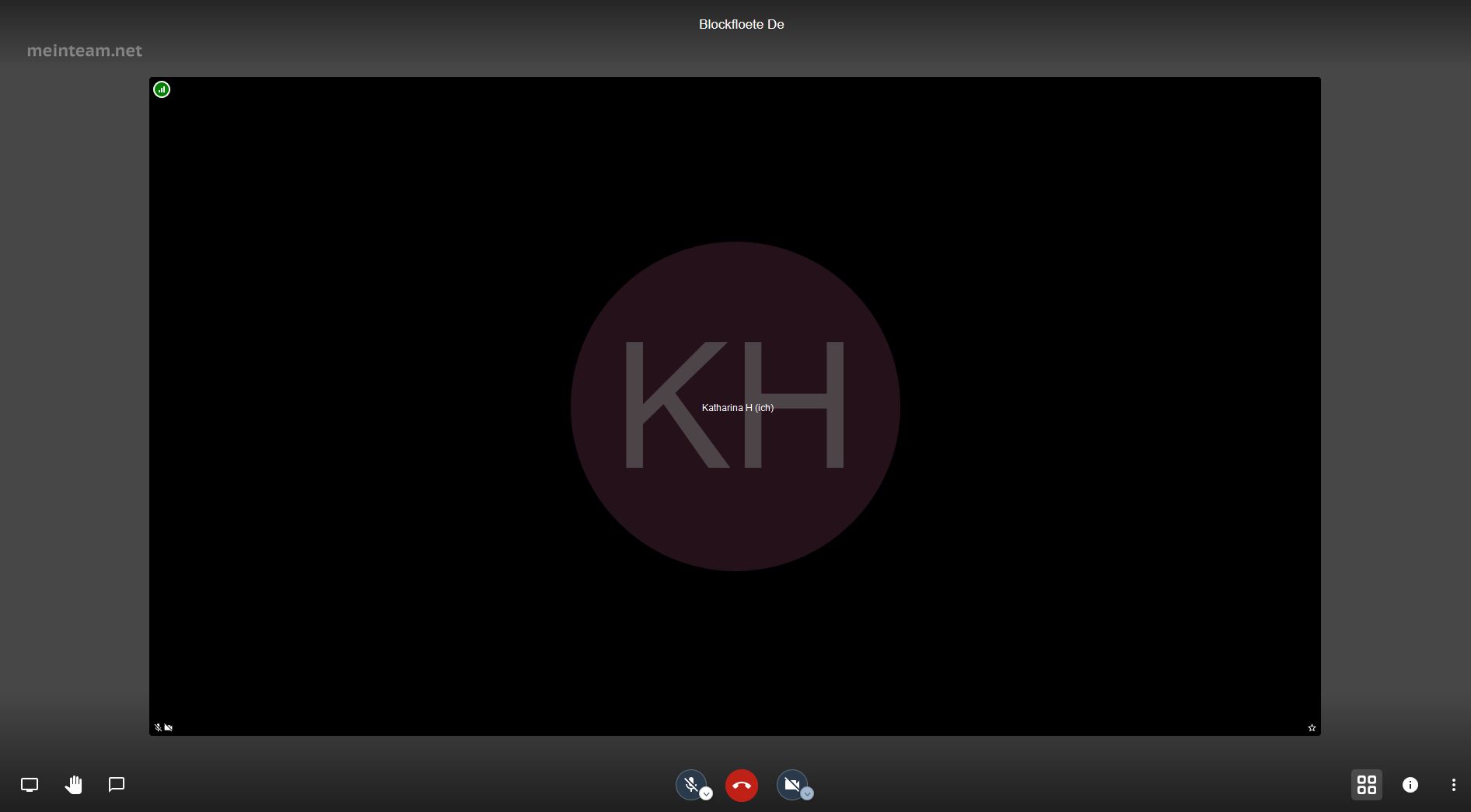
Task: Open microphone audio settings dropdown
Action: tap(706, 794)
